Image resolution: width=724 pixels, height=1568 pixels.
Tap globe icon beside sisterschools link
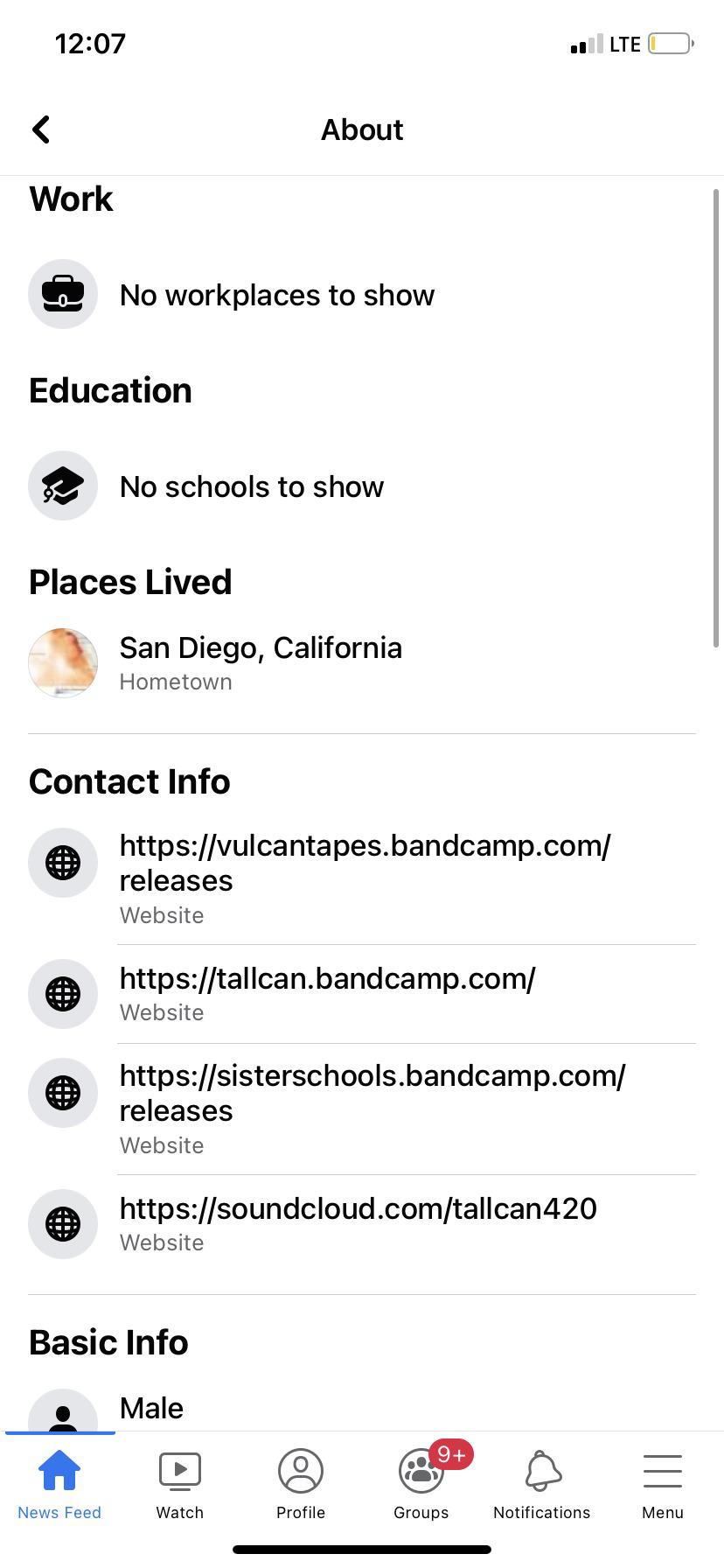point(63,1093)
